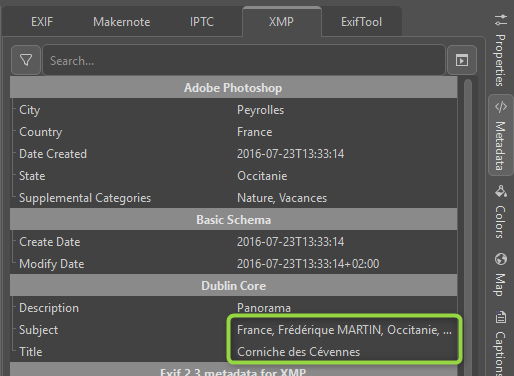Open the Colors sidebar tab
Image resolution: width=514 pixels, height=376 pixels.
(x=501, y=212)
